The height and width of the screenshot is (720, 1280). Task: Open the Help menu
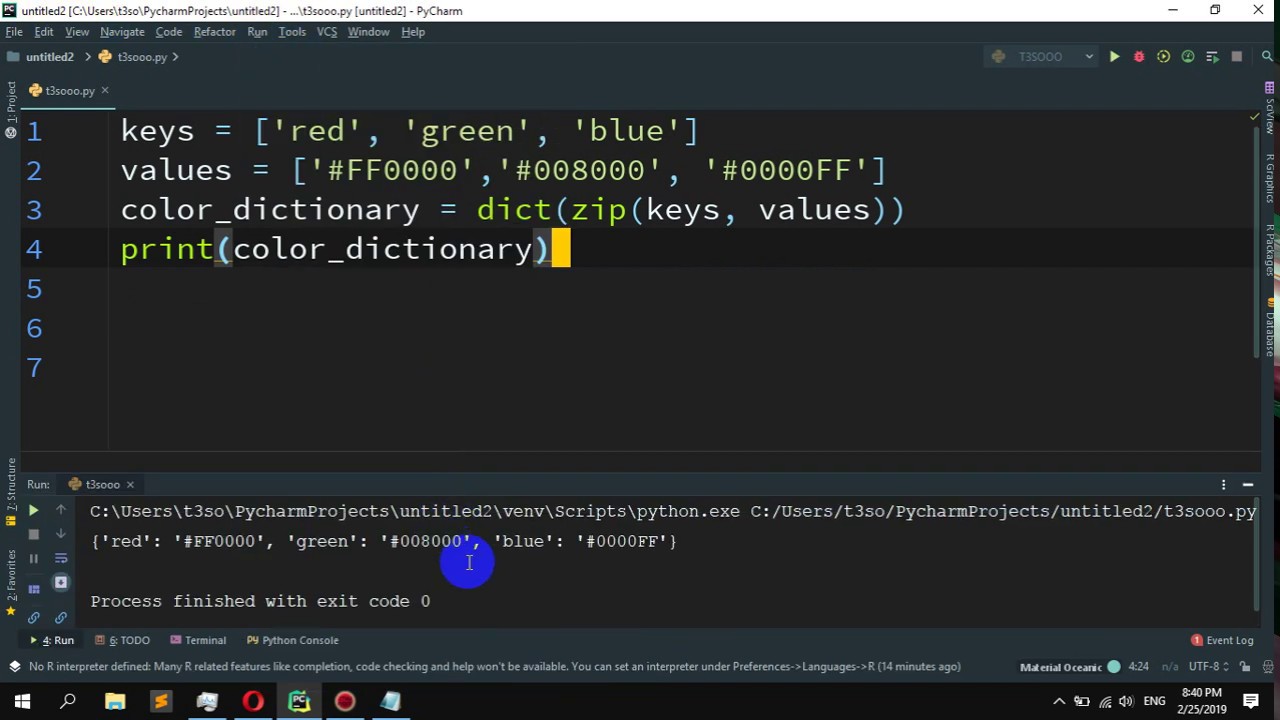[x=413, y=32]
